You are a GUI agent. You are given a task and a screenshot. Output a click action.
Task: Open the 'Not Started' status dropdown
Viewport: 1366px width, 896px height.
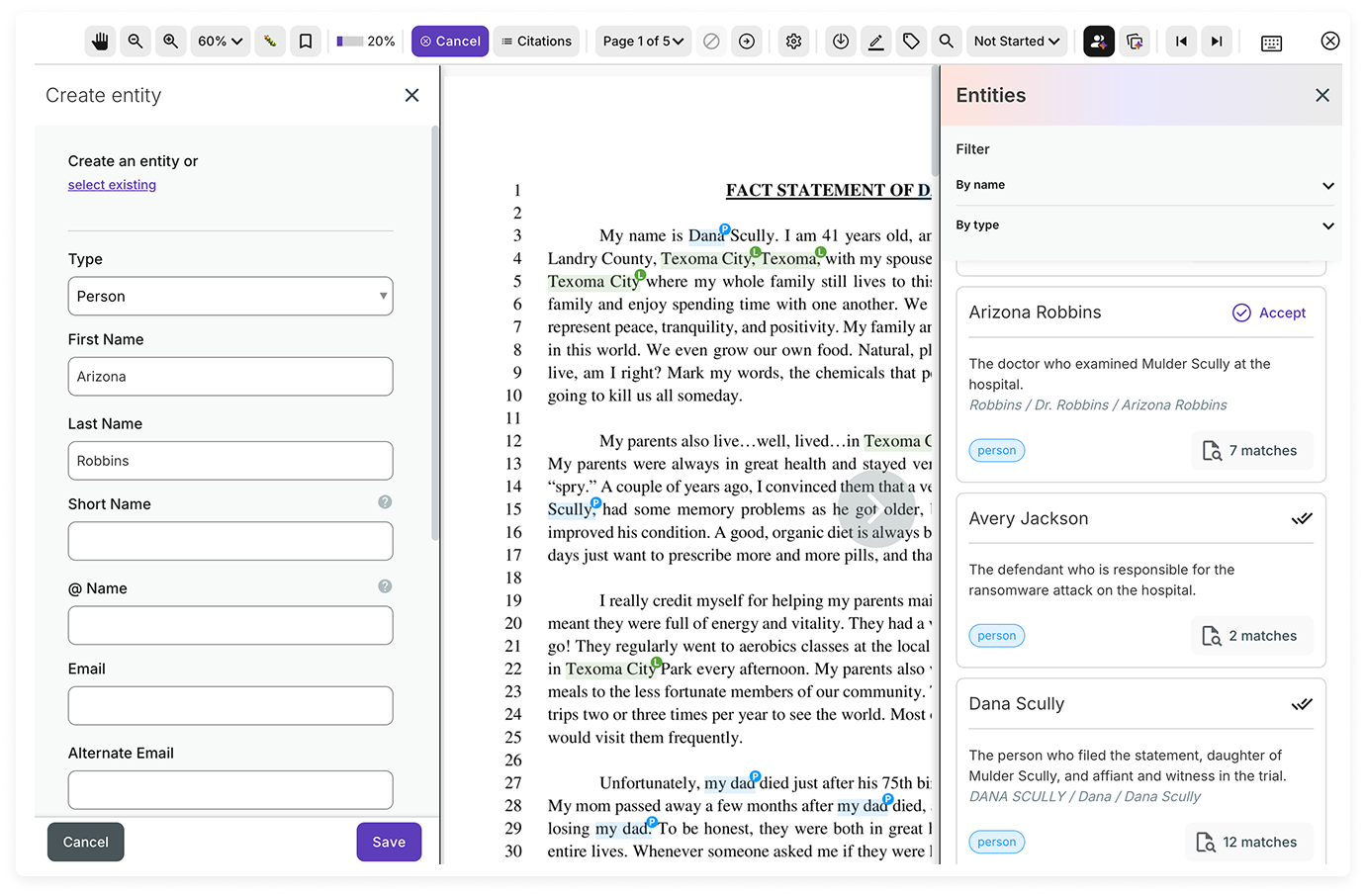(1017, 41)
